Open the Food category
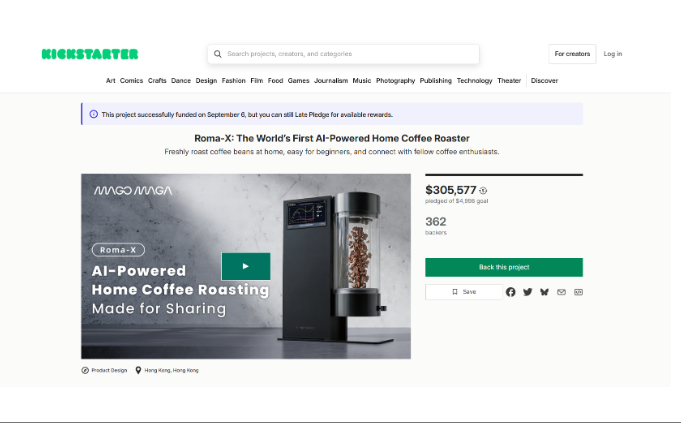Image resolution: width=681 pixels, height=423 pixels. 275,80
